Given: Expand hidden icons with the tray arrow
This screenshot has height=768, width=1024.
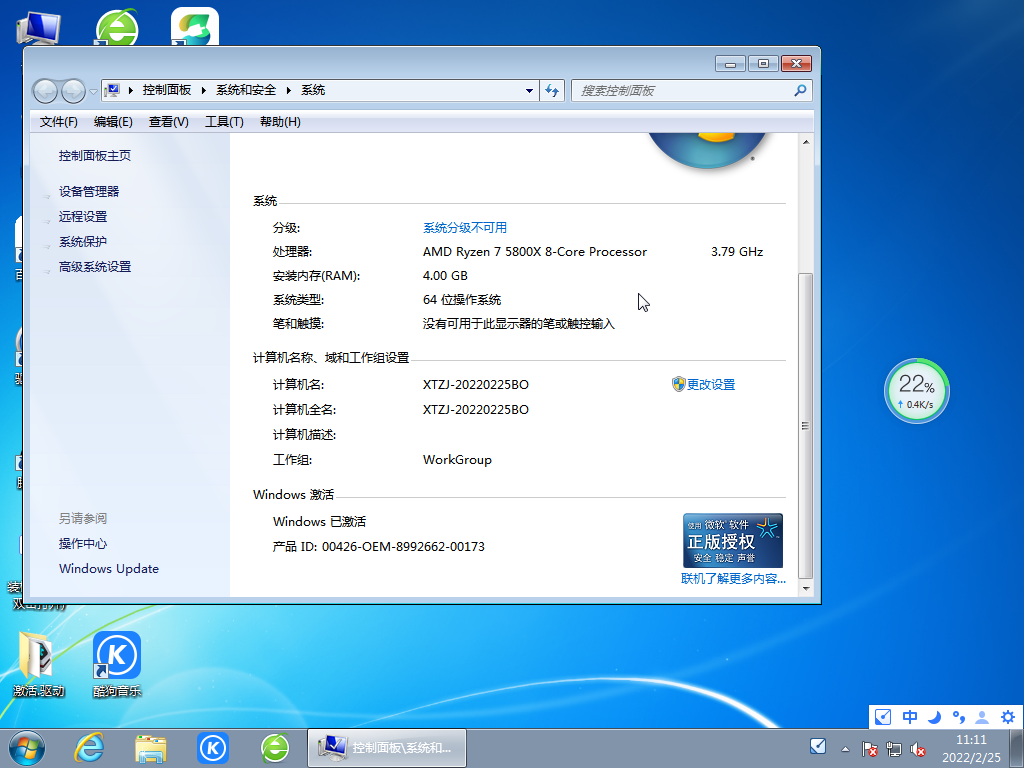Looking at the screenshot, I should coord(845,748).
